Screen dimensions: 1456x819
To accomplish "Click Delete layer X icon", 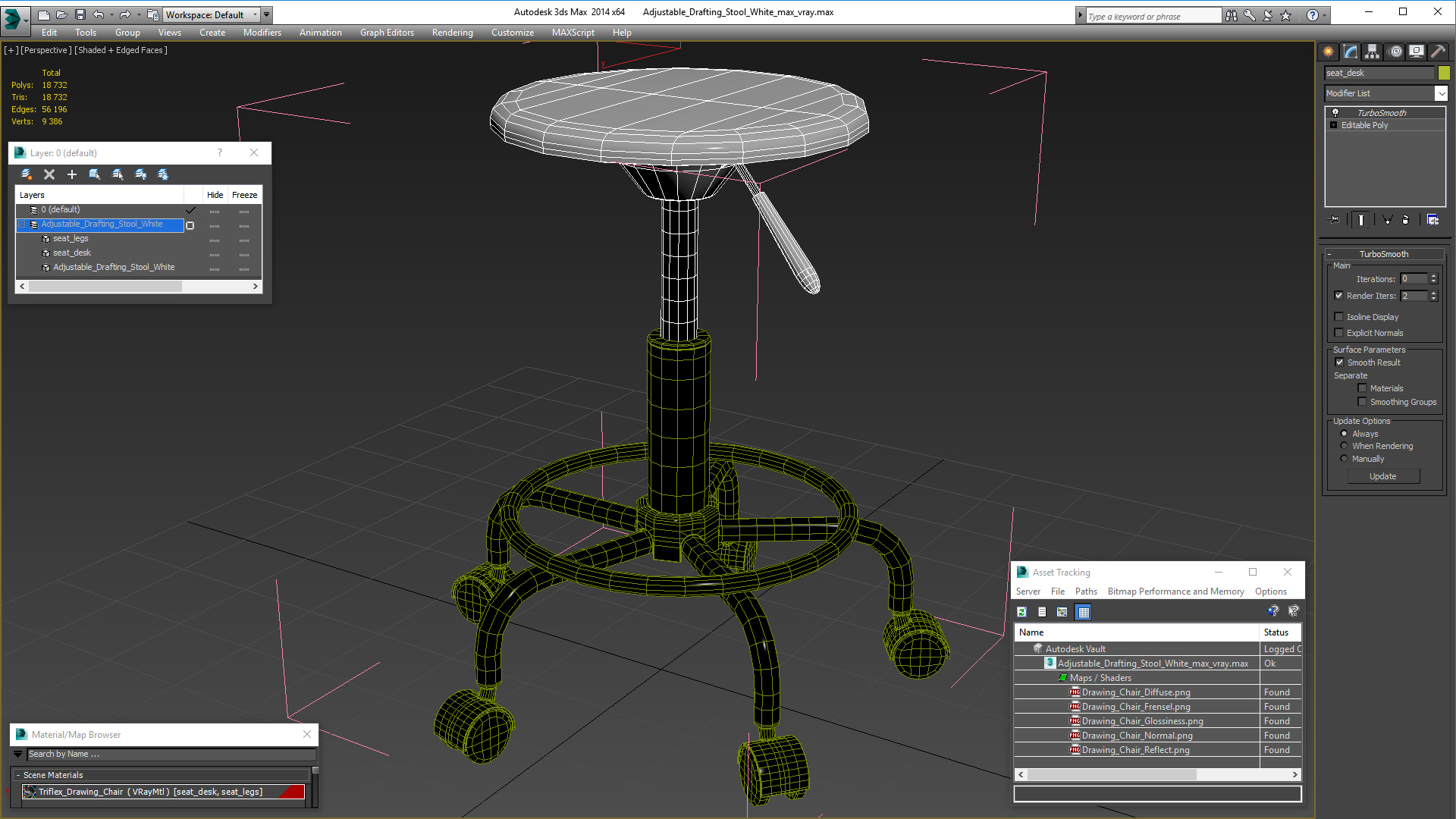I will click(49, 174).
